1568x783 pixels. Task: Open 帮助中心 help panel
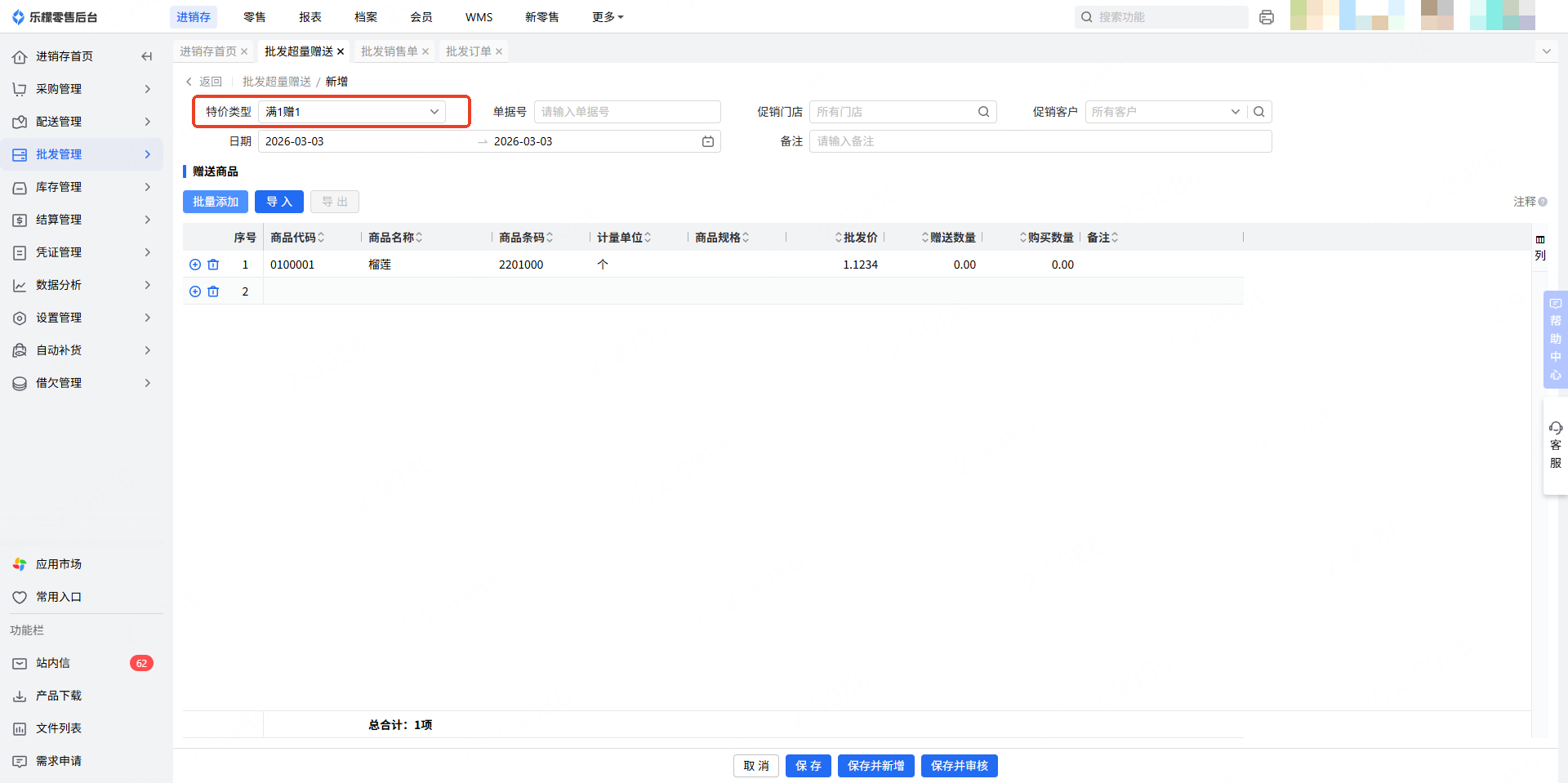click(1556, 339)
